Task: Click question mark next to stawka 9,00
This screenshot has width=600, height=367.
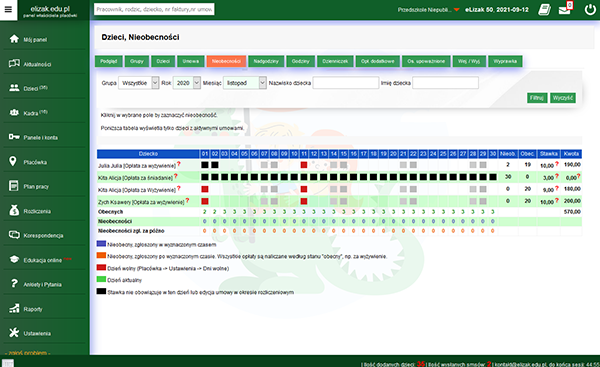Action: 557,188
